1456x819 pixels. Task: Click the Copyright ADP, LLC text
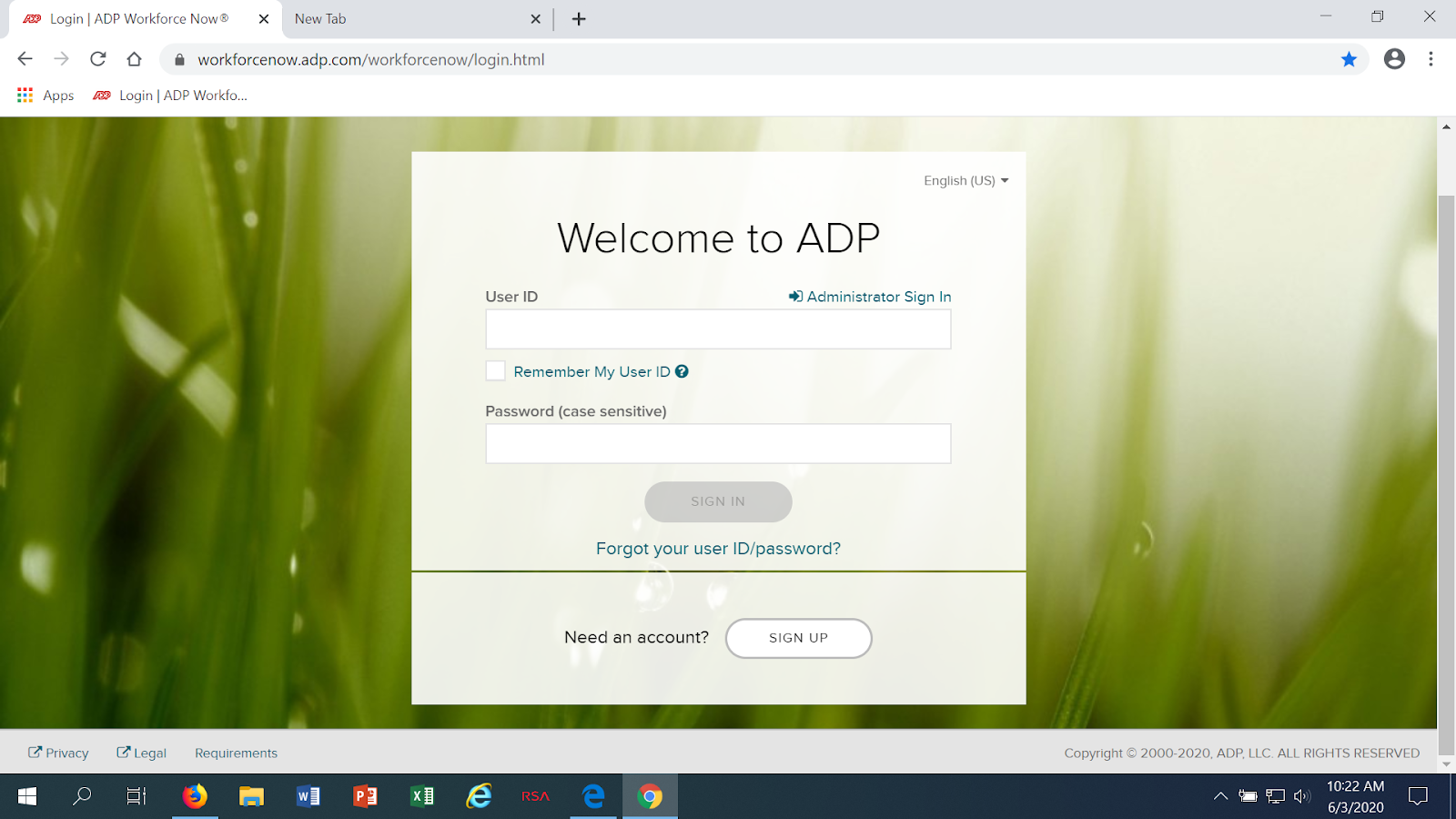1241,753
